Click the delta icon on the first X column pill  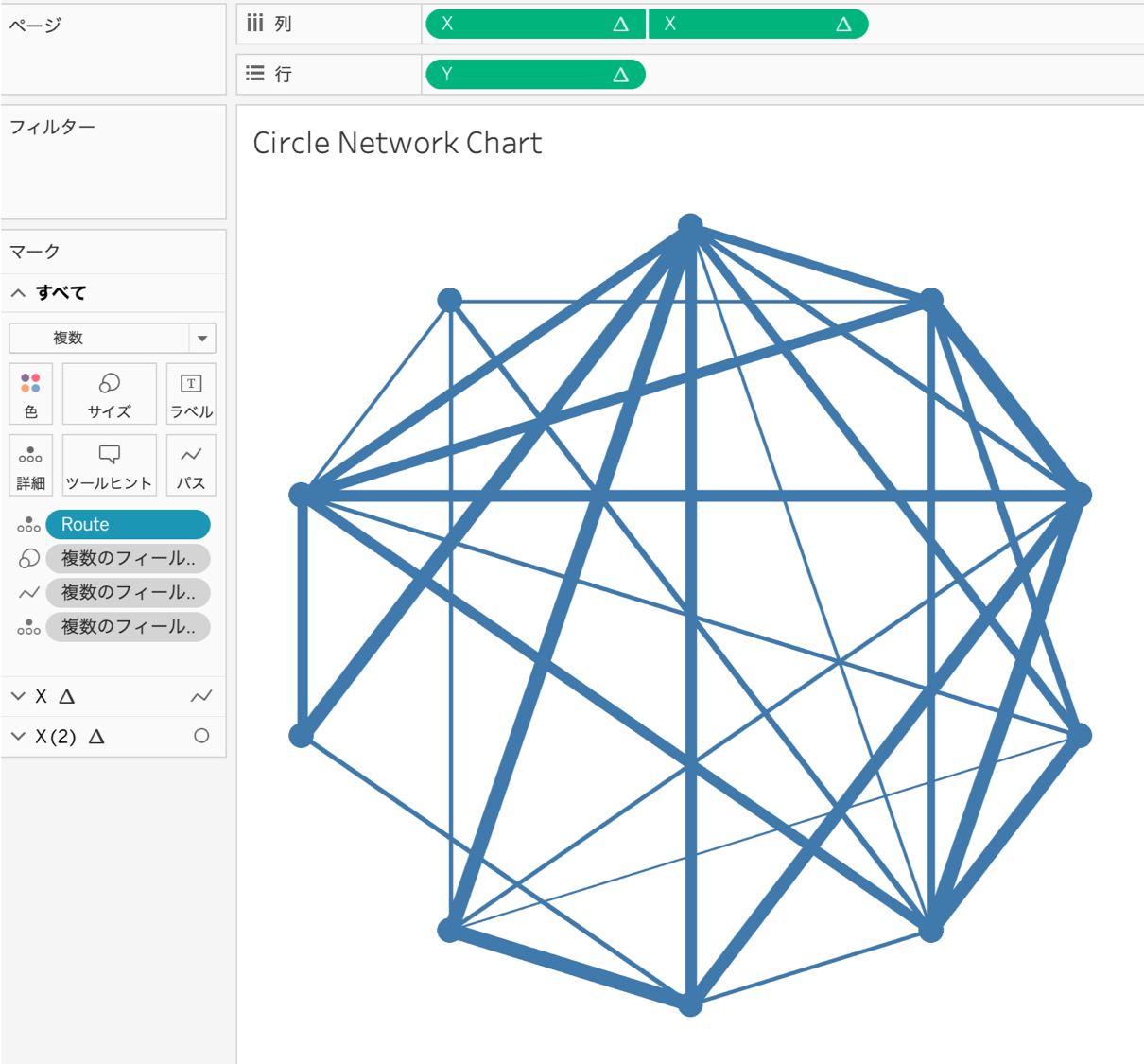[x=620, y=25]
